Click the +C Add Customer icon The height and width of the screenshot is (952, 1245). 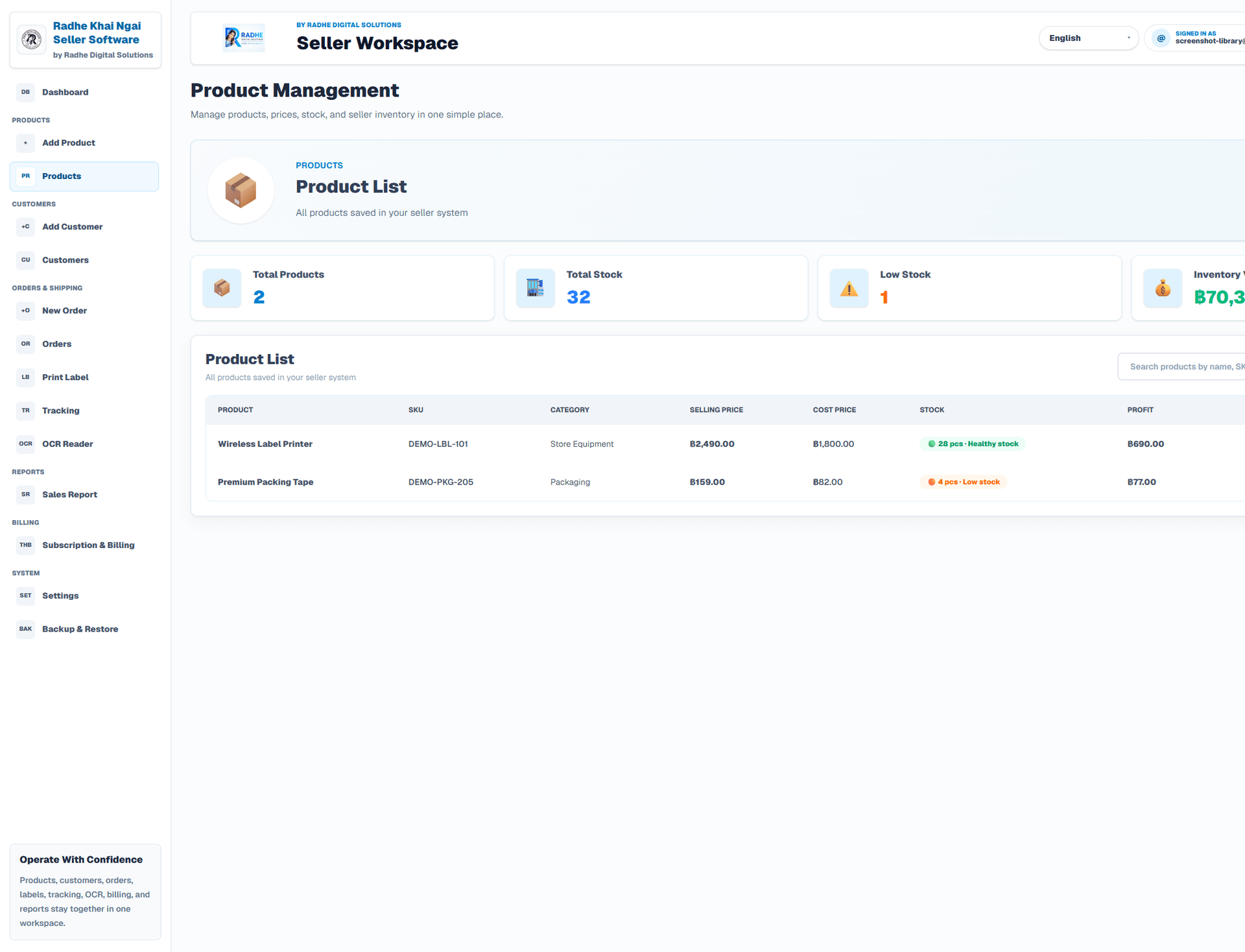click(x=25, y=227)
